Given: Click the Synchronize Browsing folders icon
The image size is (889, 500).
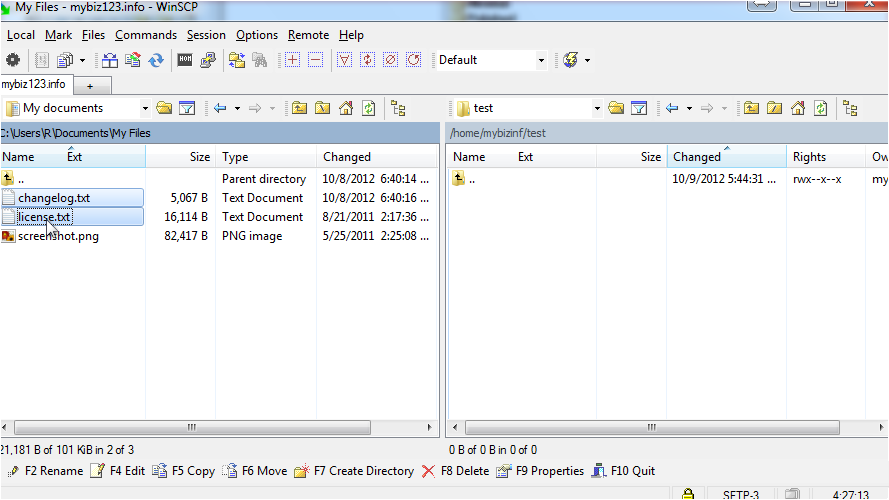Looking at the screenshot, I should 237,60.
